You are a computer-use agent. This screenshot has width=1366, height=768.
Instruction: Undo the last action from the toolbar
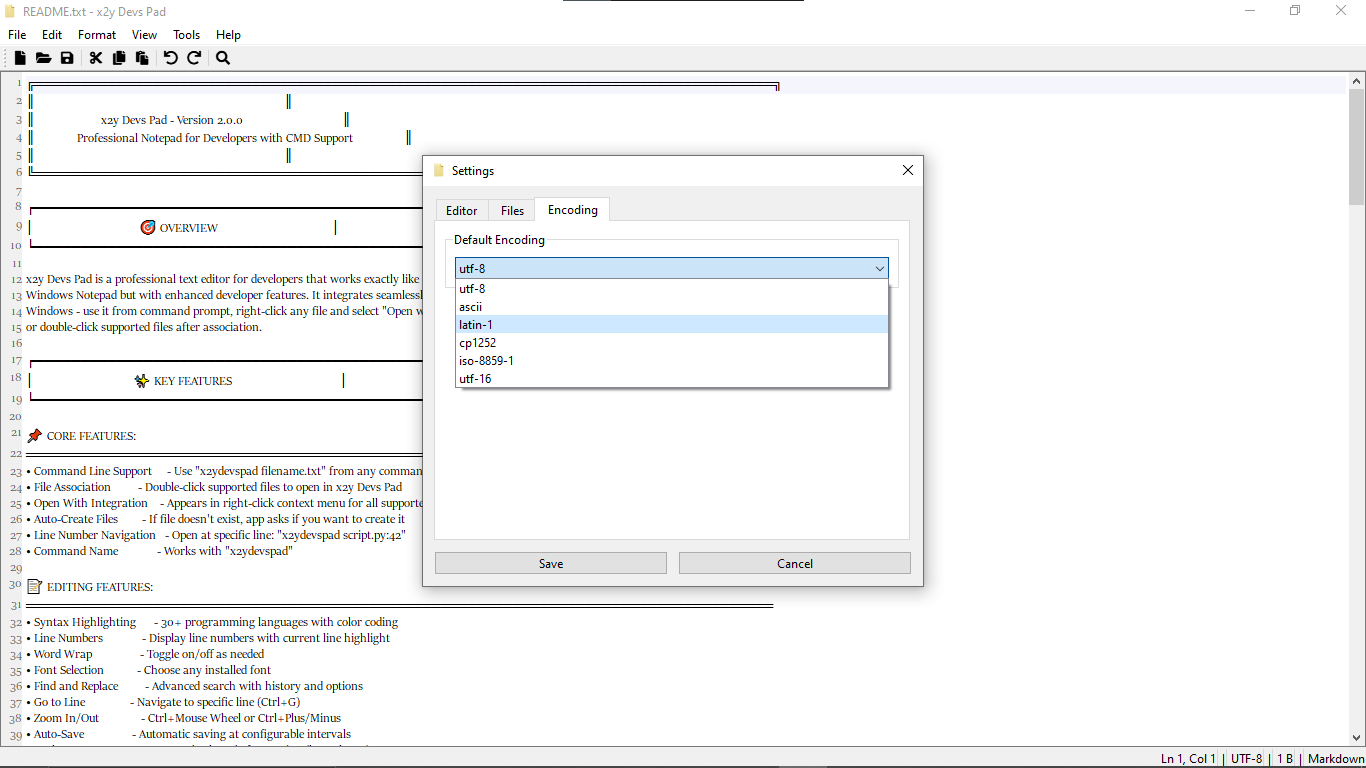click(x=171, y=58)
